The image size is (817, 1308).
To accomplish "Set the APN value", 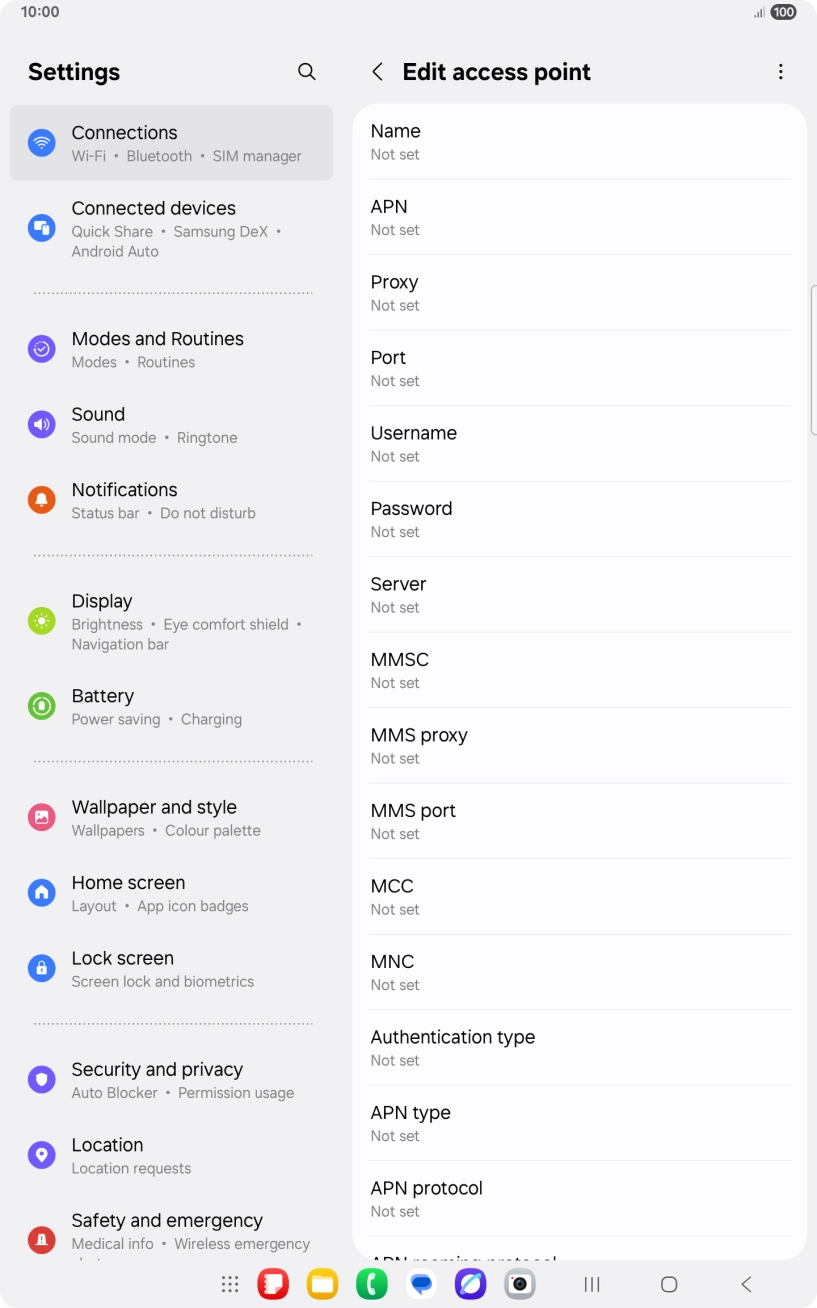I will coord(580,217).
